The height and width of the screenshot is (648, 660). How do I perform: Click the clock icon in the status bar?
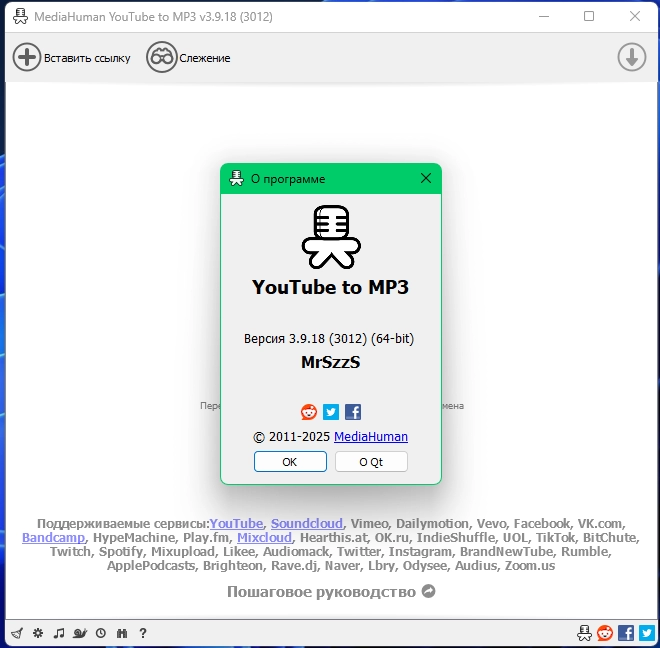pyautogui.click(x=101, y=633)
